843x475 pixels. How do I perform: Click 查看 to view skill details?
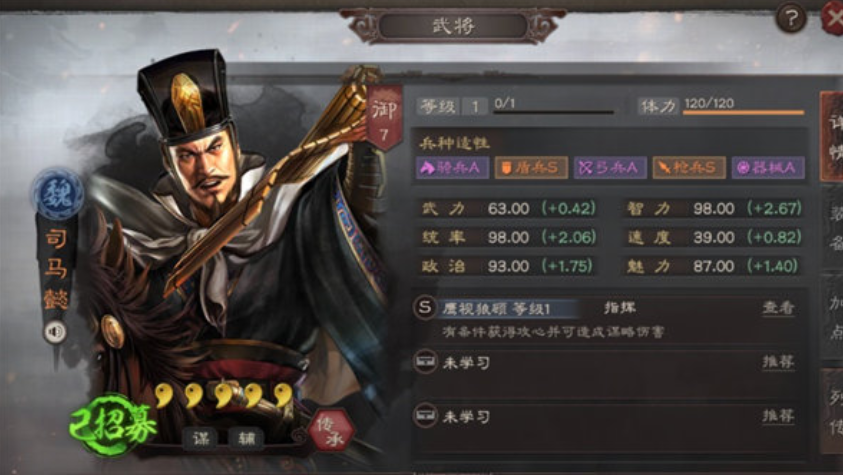point(778,308)
